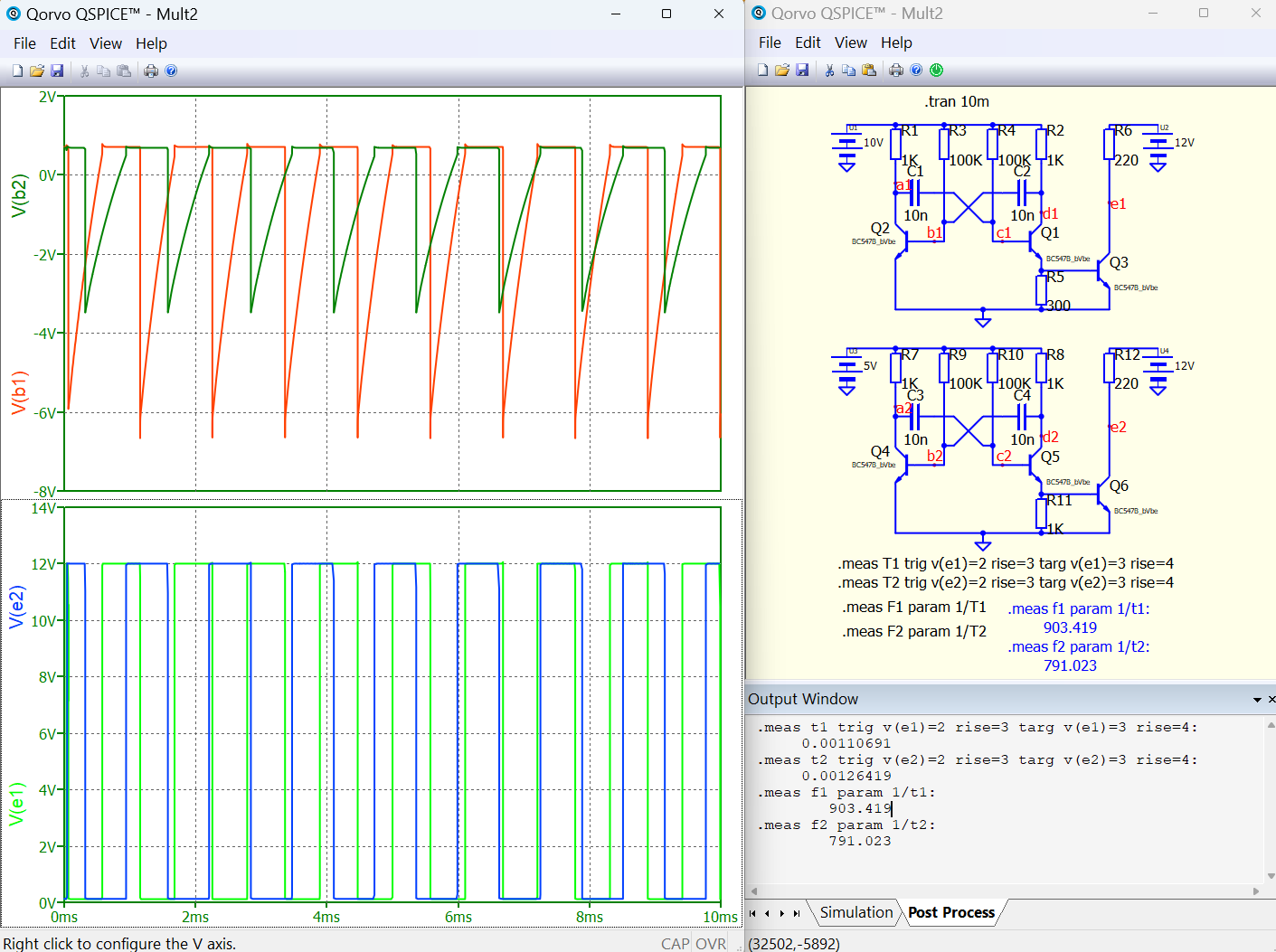Viewport: 1276px width, 952px height.
Task: Click New file icon in waveform window
Action: (x=17, y=71)
